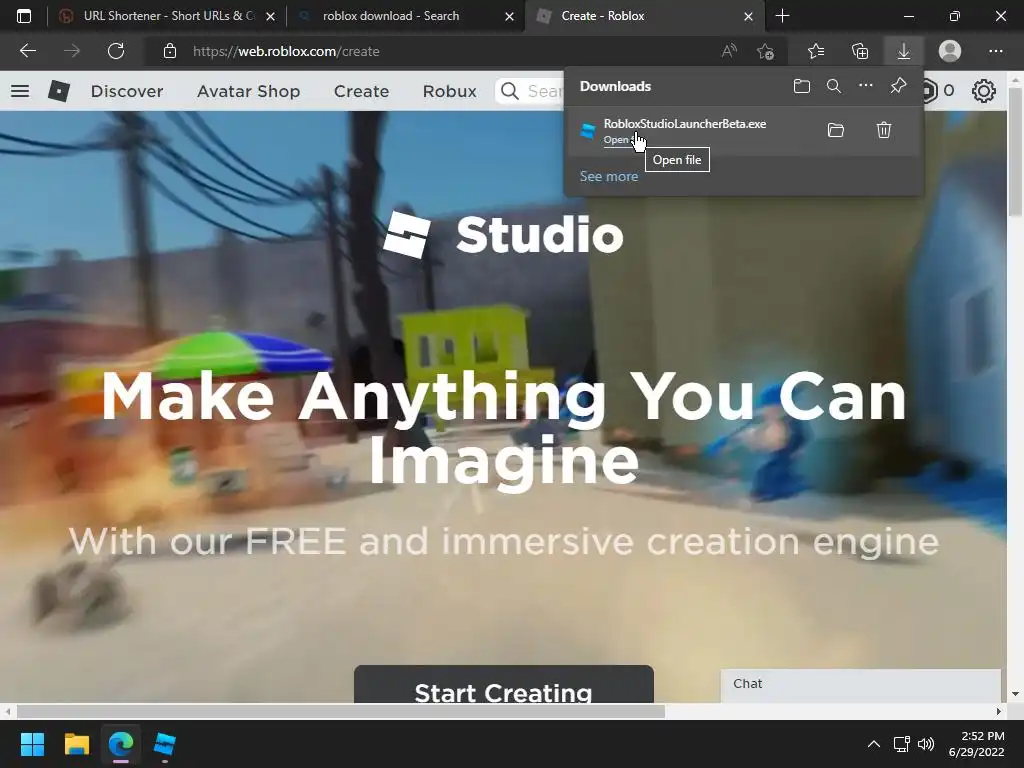Screen dimensions: 1024x768
Task: Open File Explorer from taskbar
Action: (76, 744)
